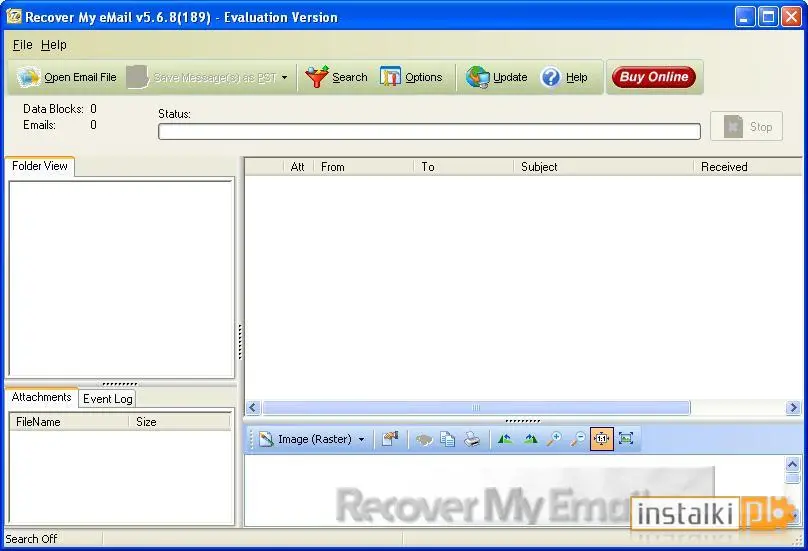This screenshot has width=808, height=551.
Task: Click the rotate right image icon
Action: coord(530,439)
